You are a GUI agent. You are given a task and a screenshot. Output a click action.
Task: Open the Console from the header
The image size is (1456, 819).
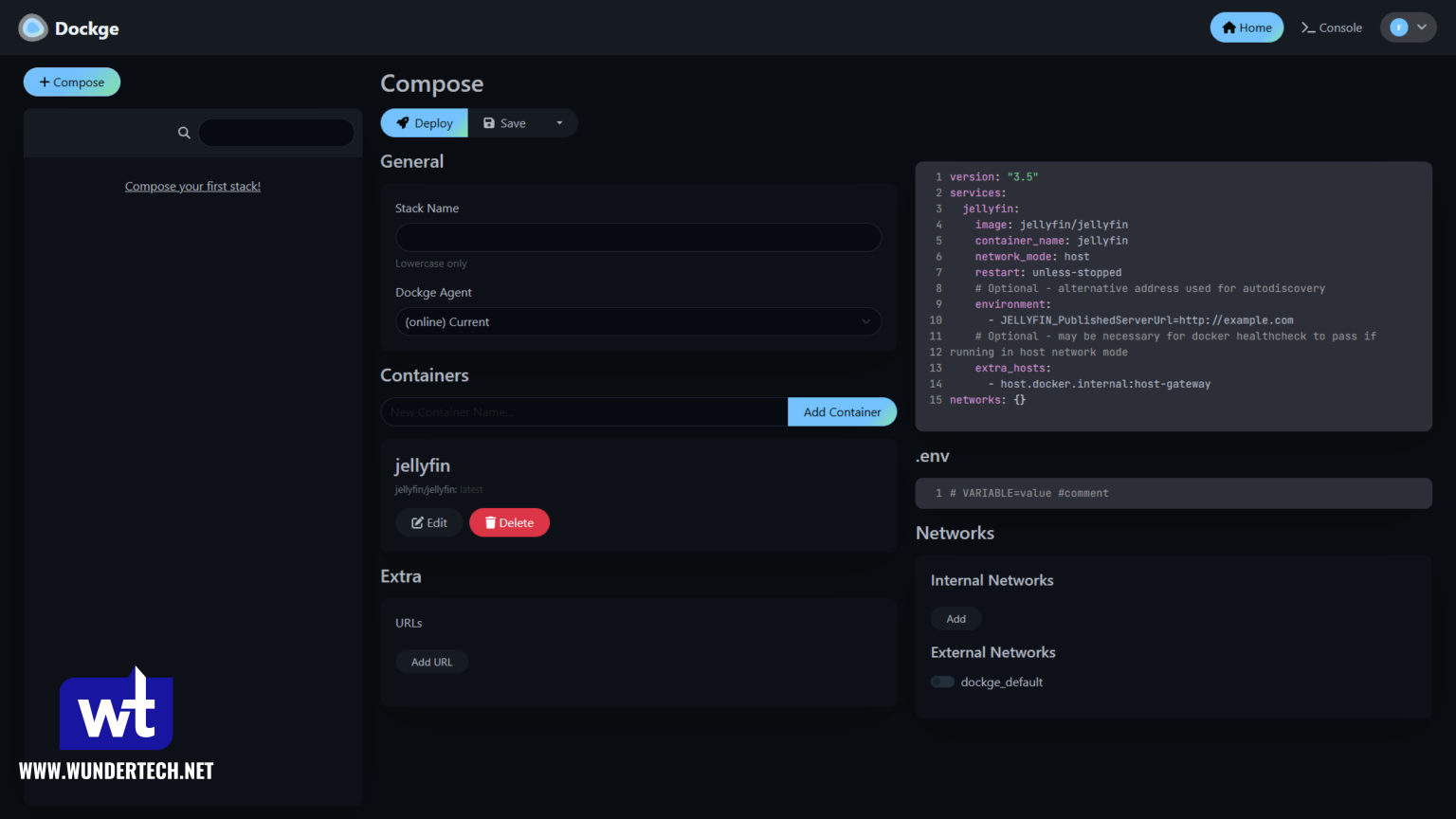(x=1332, y=27)
